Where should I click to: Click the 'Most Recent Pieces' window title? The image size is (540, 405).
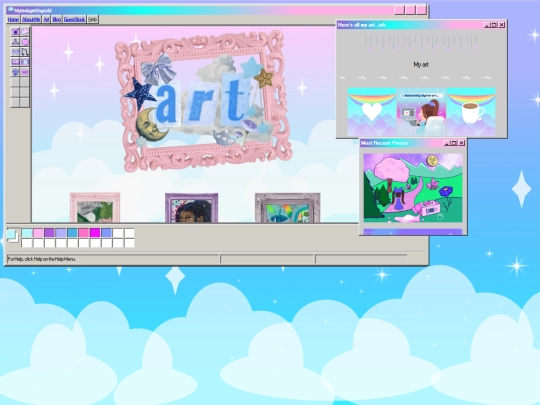(384, 143)
